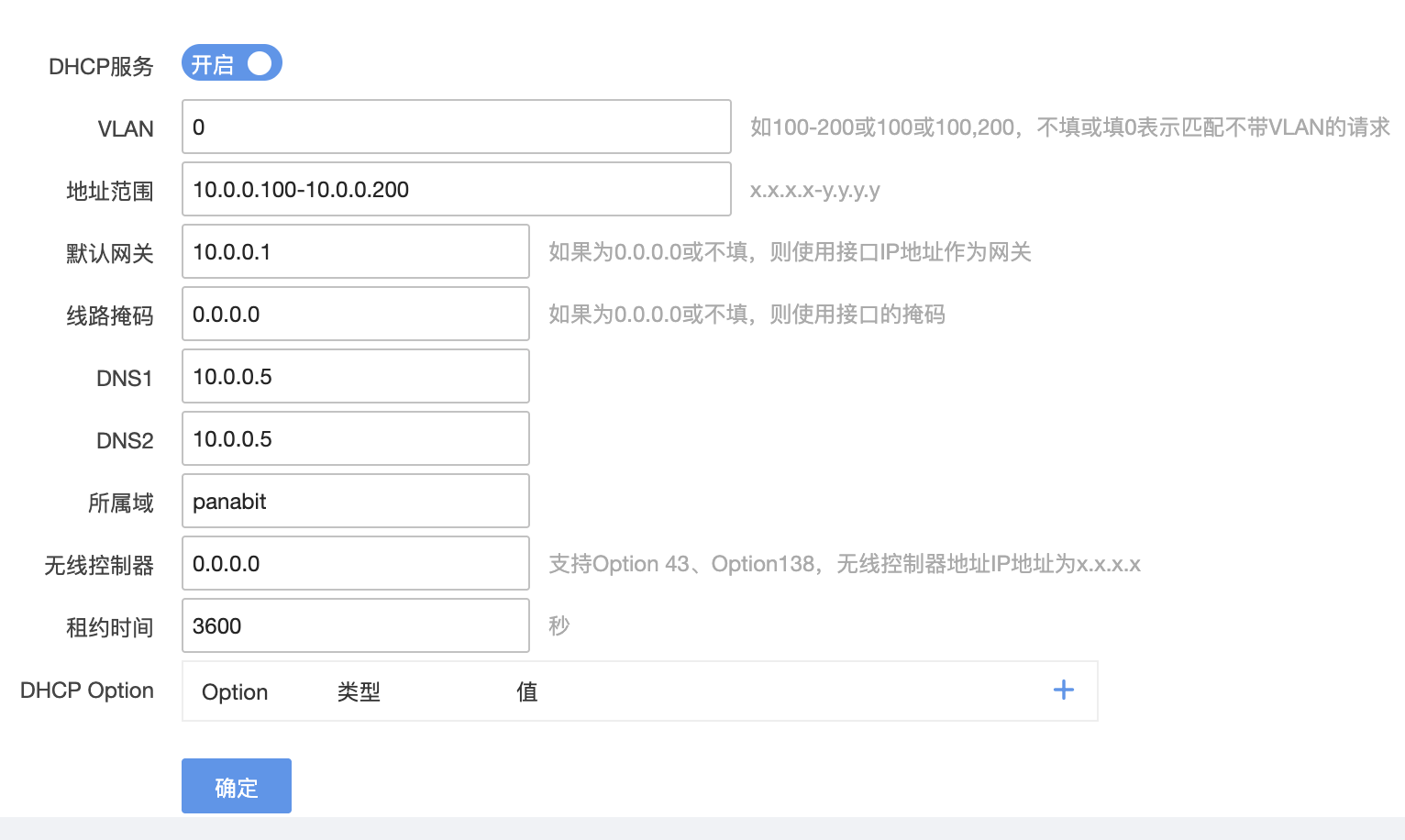Toggle the DHCP服务 switch off
The height and width of the screenshot is (840, 1405).
(x=231, y=63)
